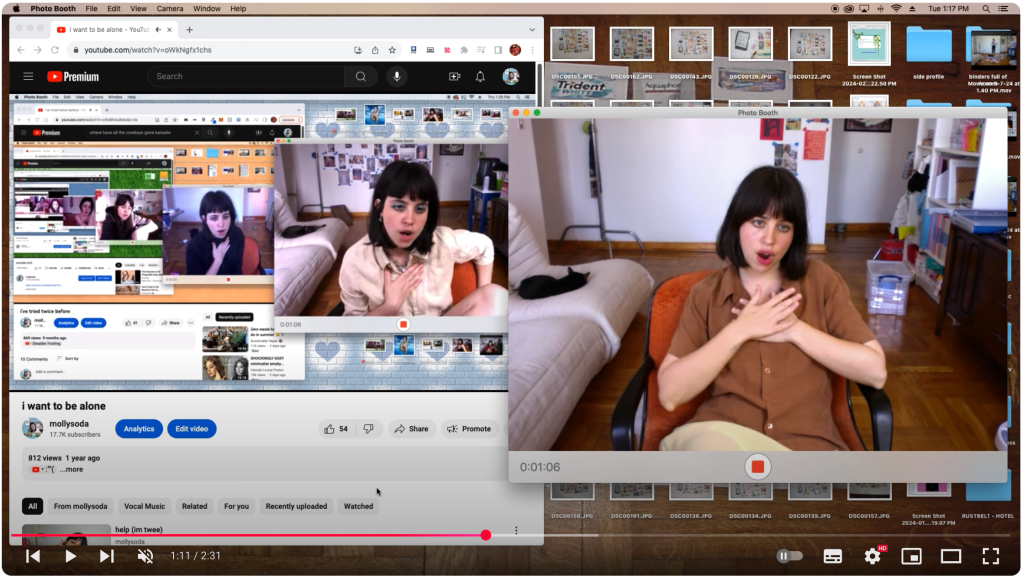1023x578 pixels.
Task: Click the YouTube Create video icon
Action: point(454,76)
